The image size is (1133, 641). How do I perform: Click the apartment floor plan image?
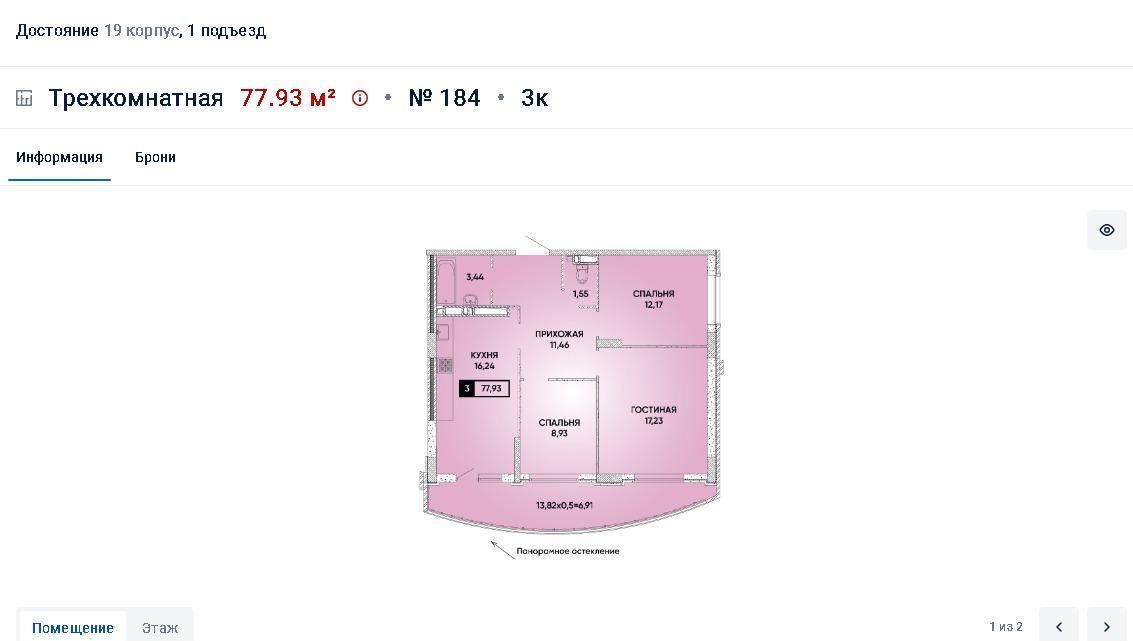pyautogui.click(x=570, y=396)
